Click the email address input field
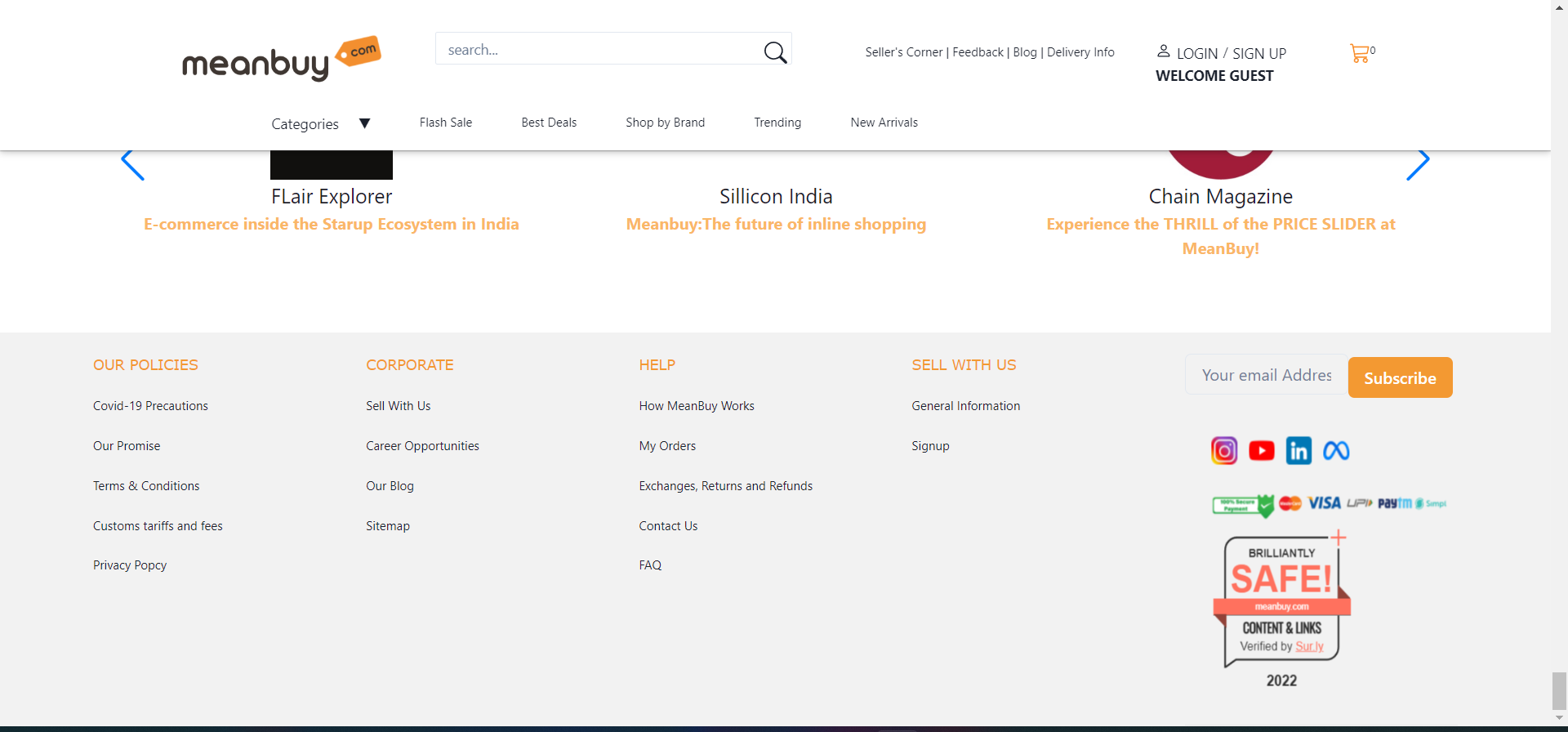The width and height of the screenshot is (1568, 732). (1267, 375)
